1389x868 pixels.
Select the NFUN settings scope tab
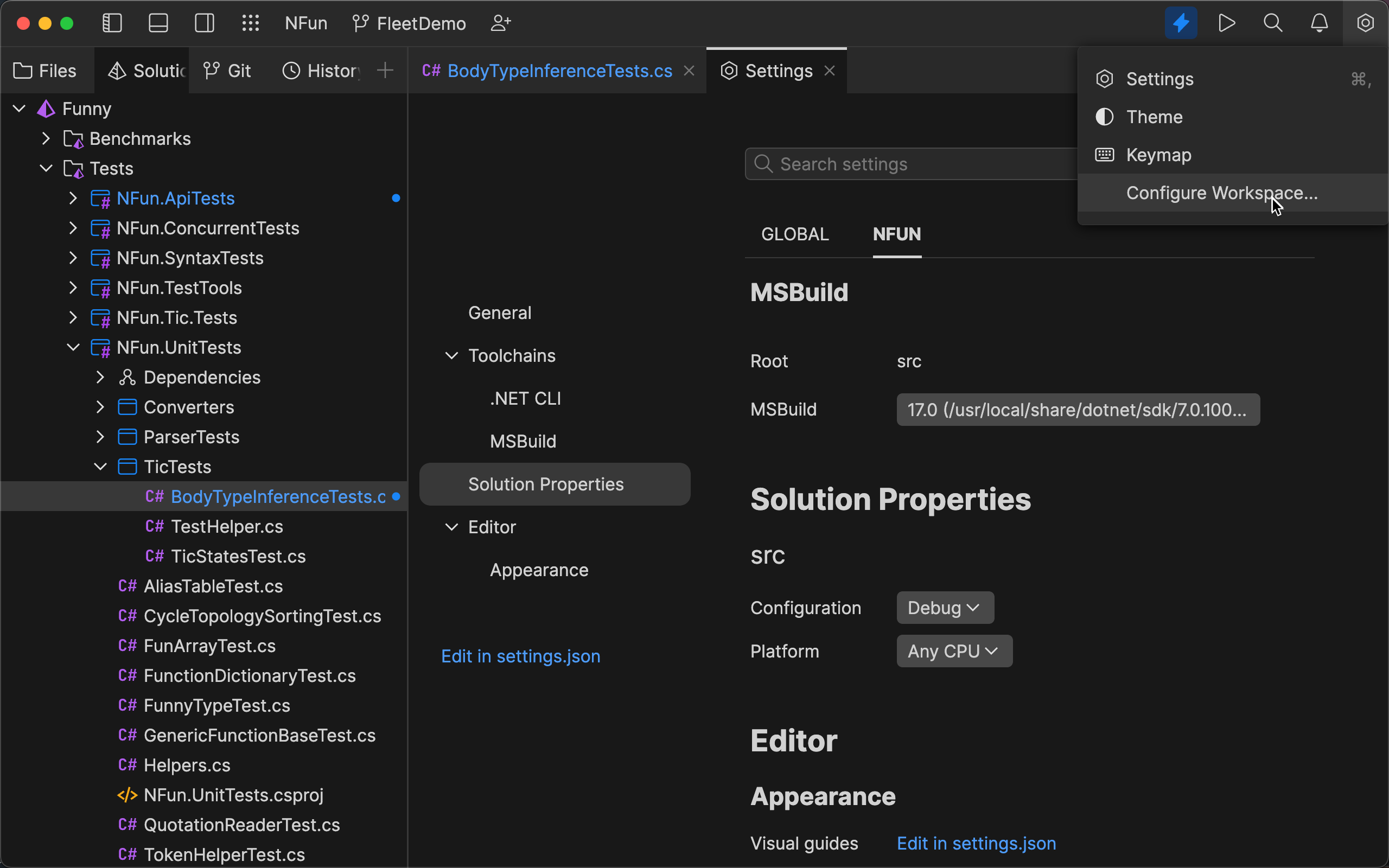pos(897,234)
